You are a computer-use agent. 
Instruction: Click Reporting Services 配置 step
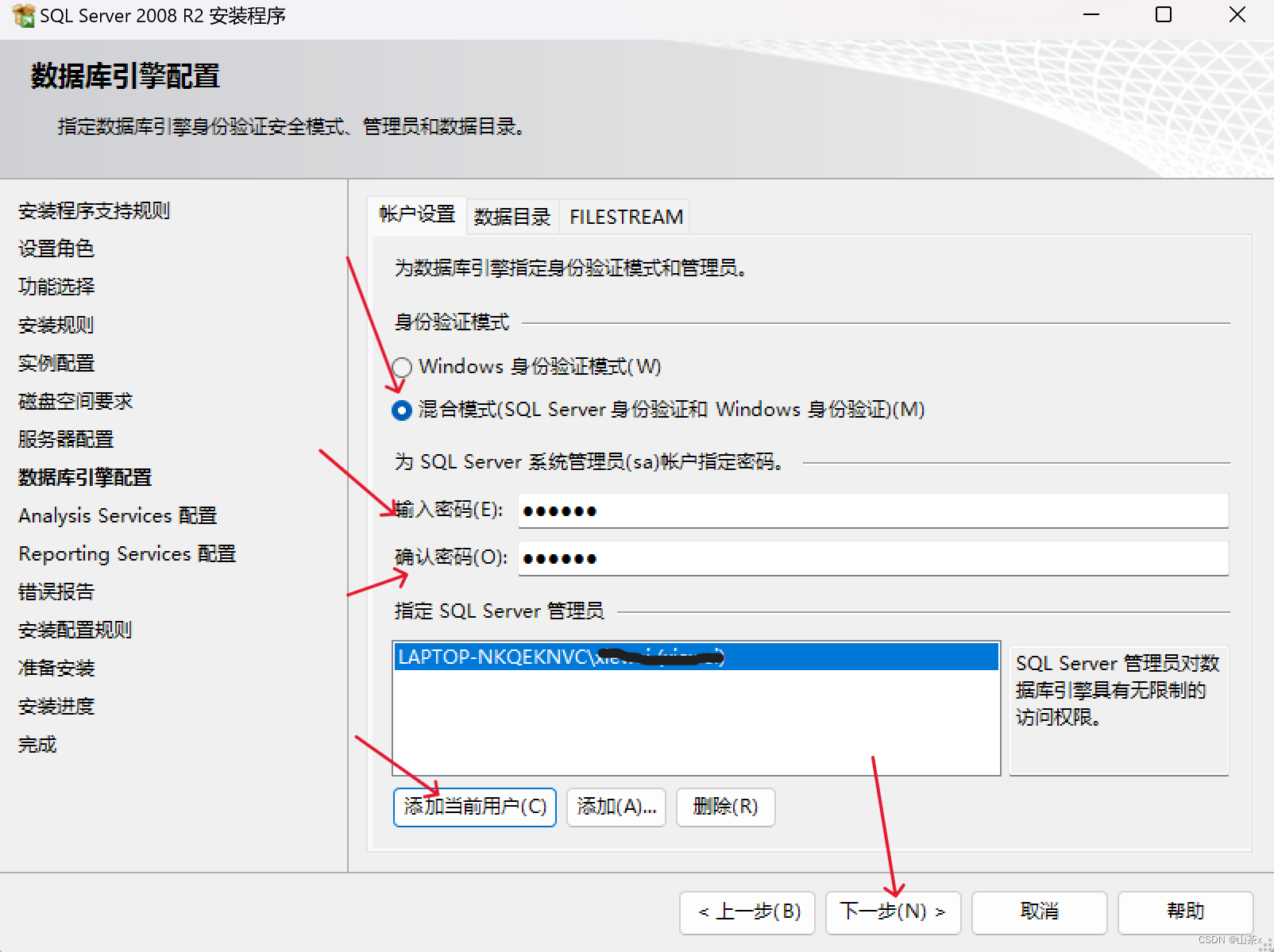coord(127,553)
